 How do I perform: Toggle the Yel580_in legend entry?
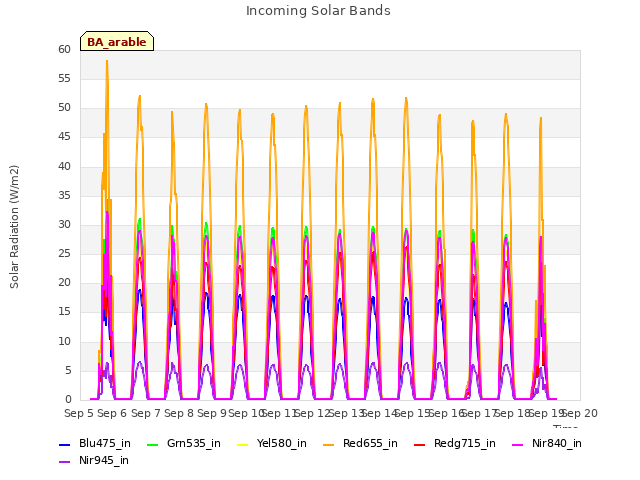[x=272, y=443]
